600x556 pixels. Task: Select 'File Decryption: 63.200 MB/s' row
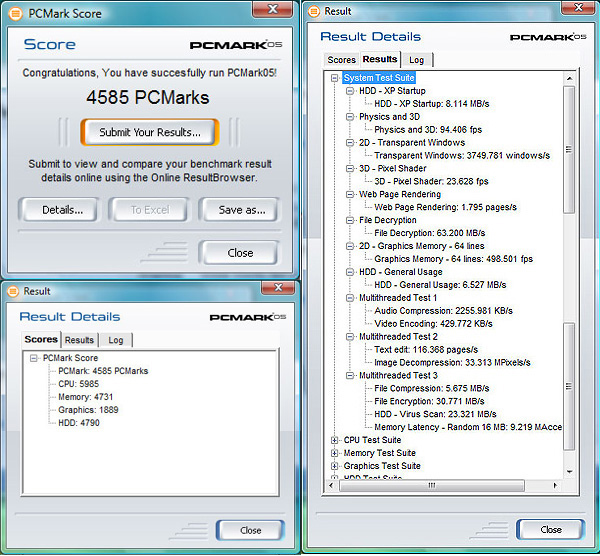click(430, 233)
